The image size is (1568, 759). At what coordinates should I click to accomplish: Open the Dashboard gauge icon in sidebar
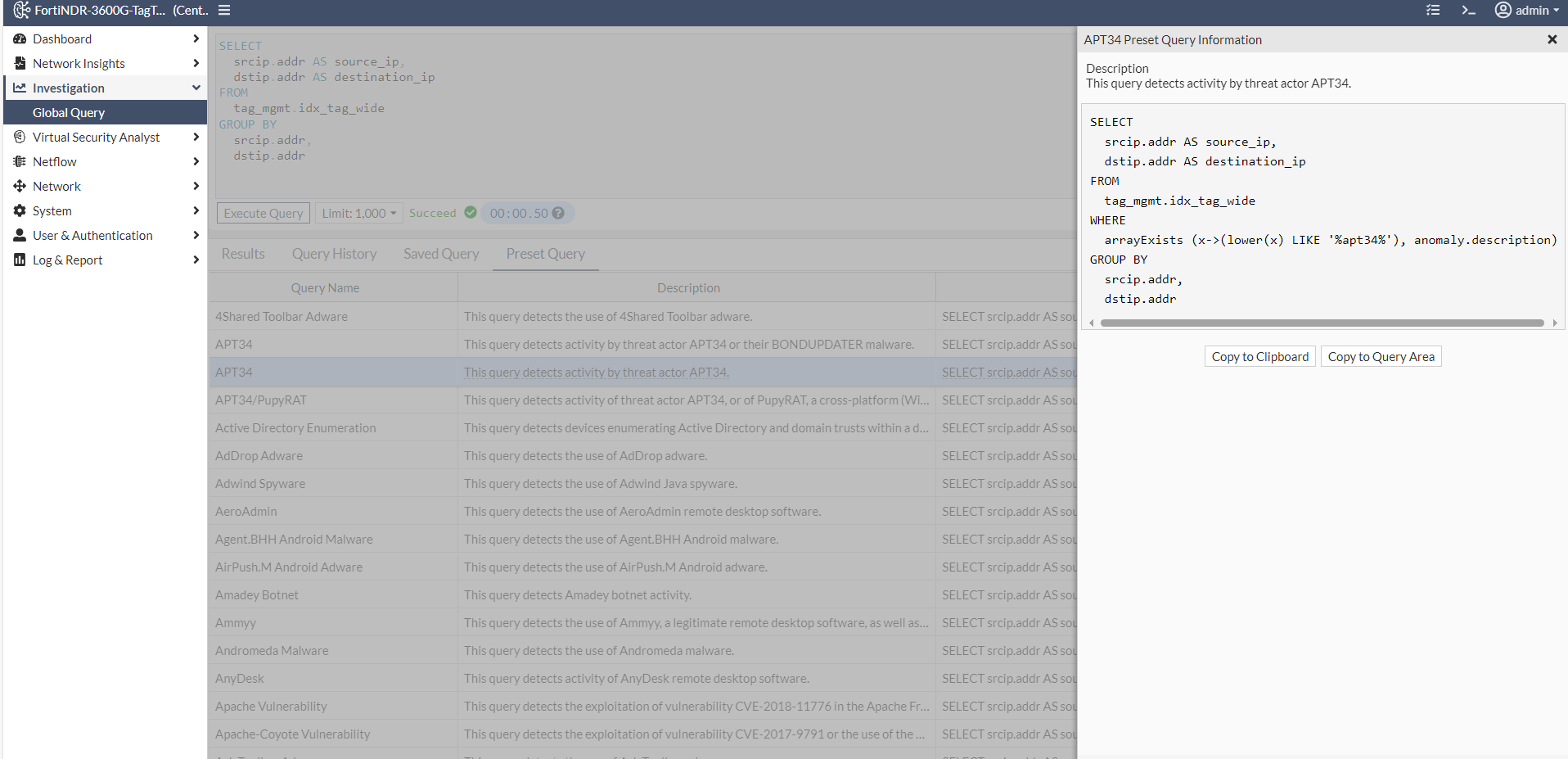(x=19, y=38)
